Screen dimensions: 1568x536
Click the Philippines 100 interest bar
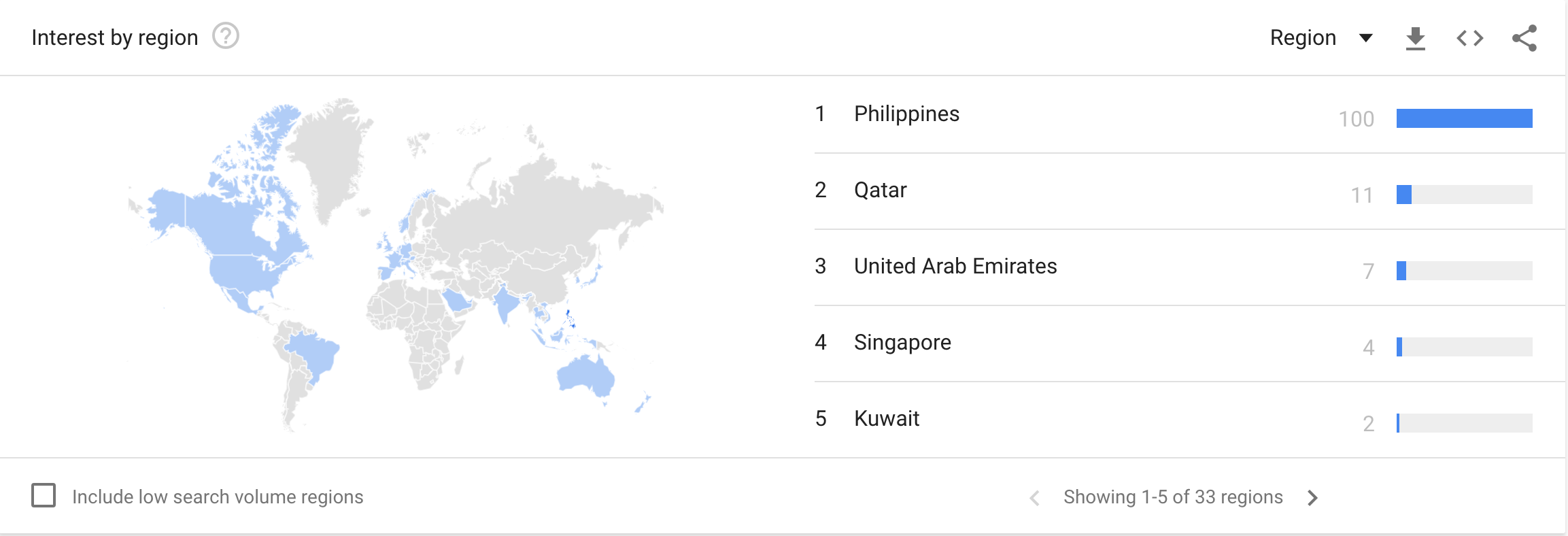click(x=1464, y=118)
